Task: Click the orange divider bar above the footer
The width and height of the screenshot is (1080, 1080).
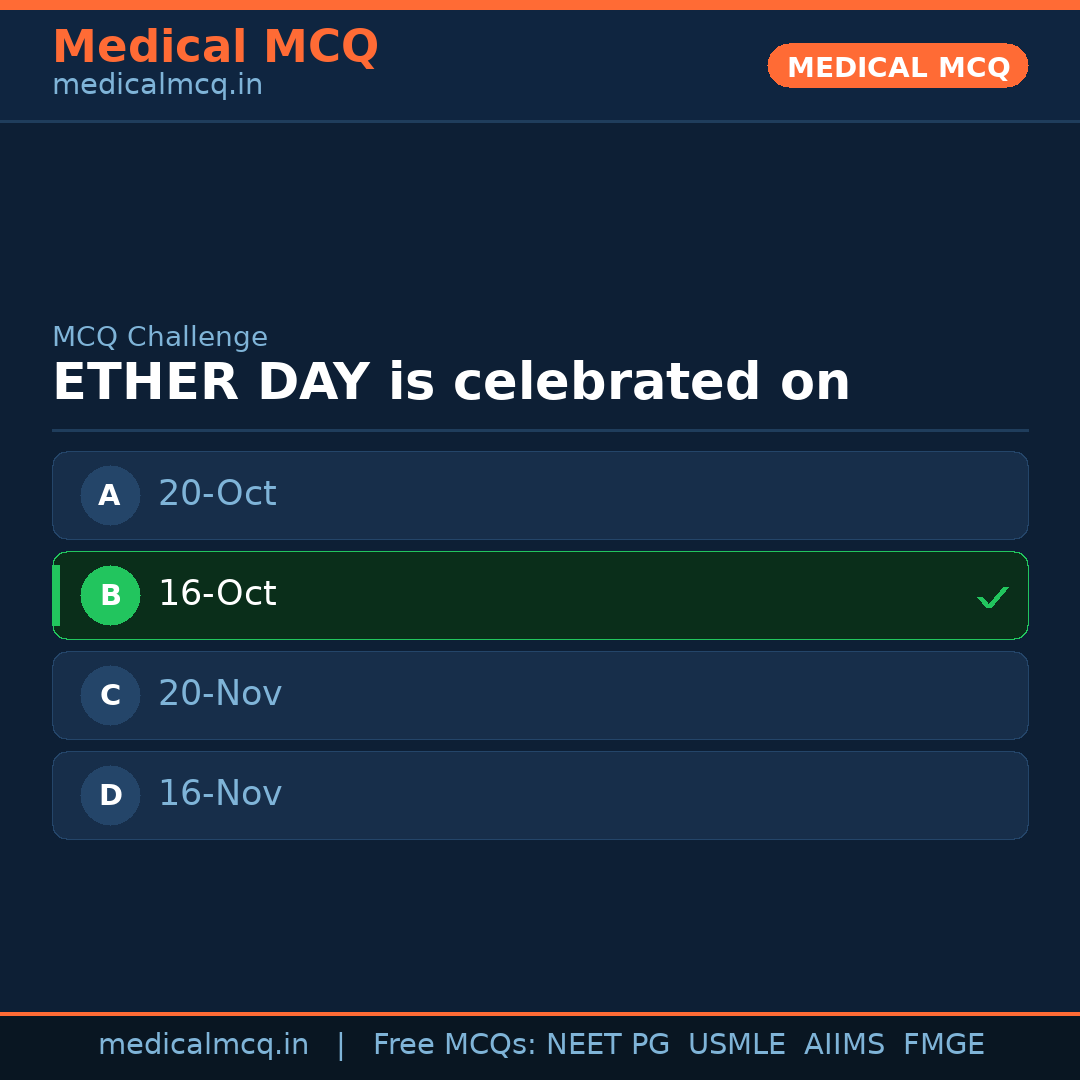Action: pyautogui.click(x=540, y=1012)
